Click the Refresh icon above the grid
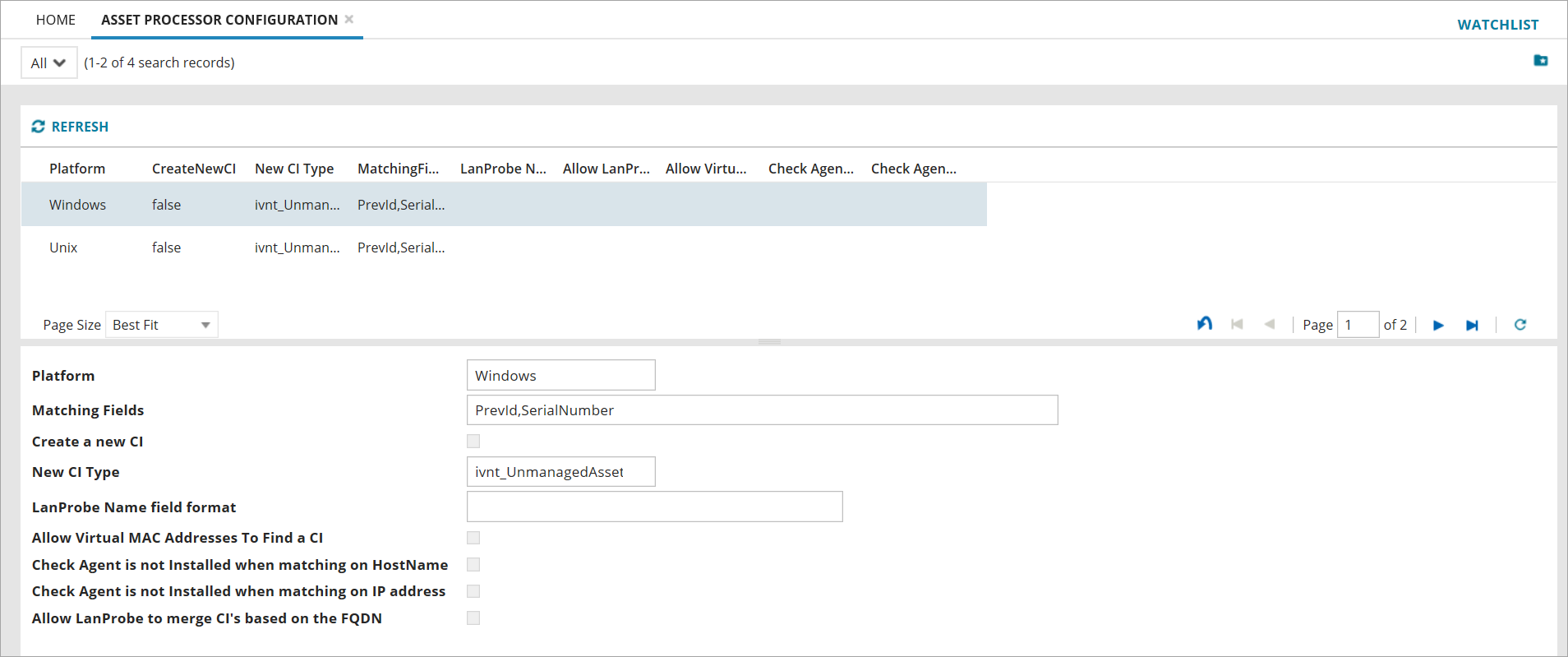 click(39, 127)
